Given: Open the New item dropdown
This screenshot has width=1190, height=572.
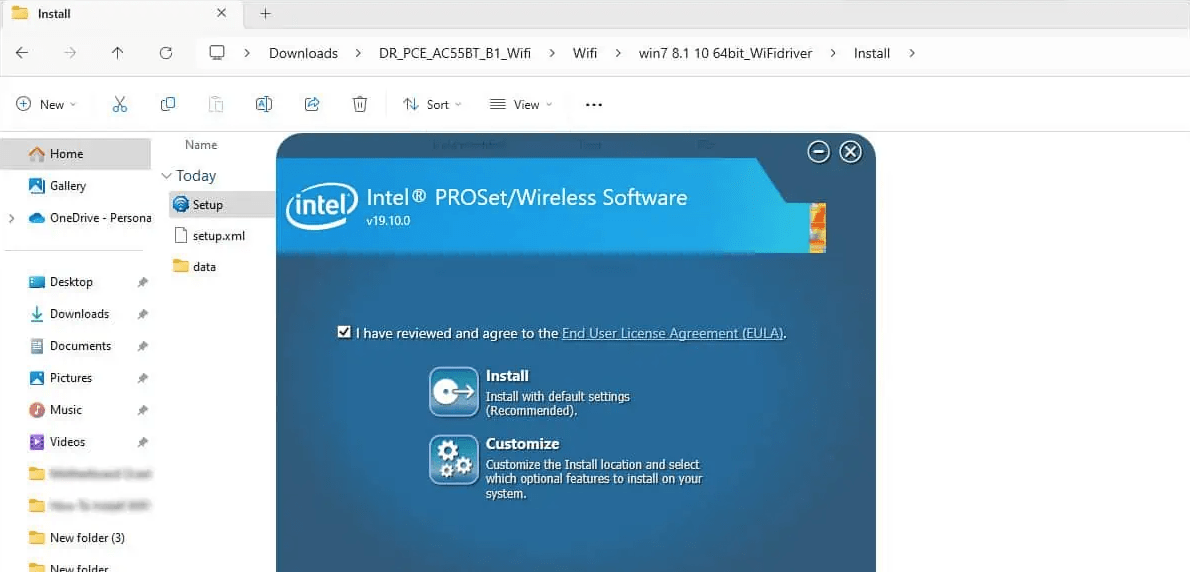Looking at the screenshot, I should (46, 104).
